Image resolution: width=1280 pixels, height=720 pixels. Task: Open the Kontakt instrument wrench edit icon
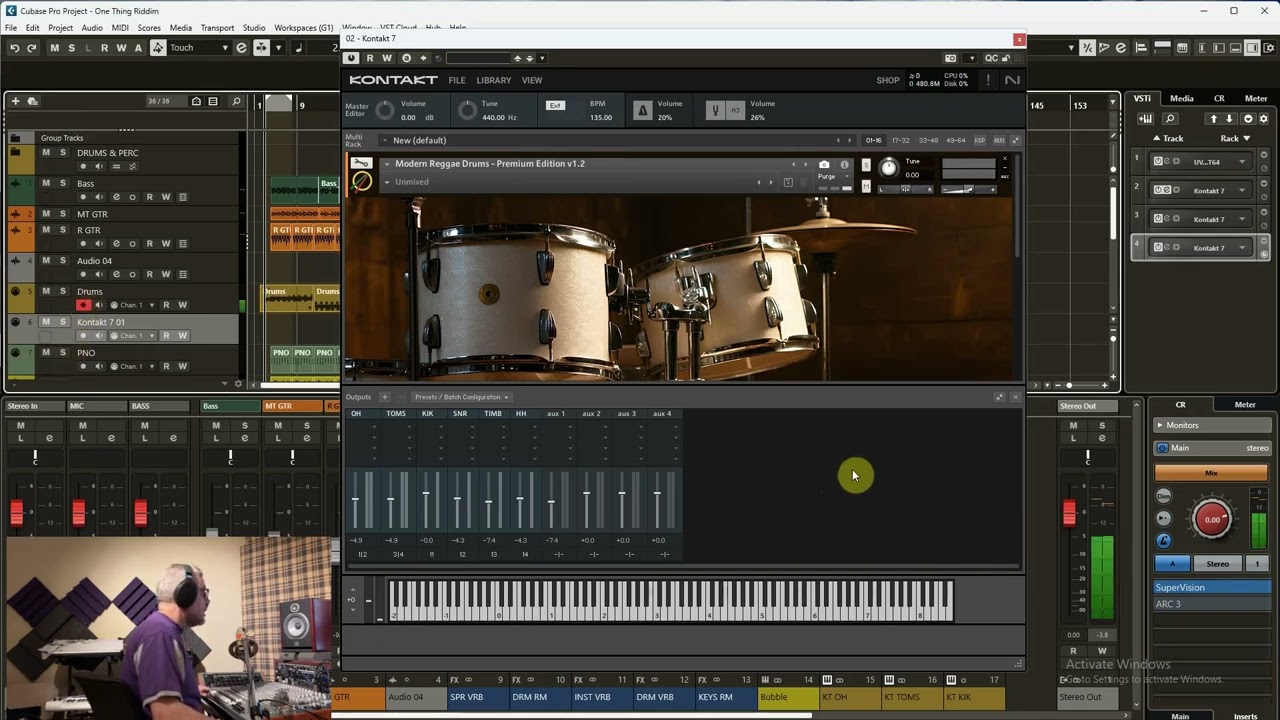tap(361, 164)
